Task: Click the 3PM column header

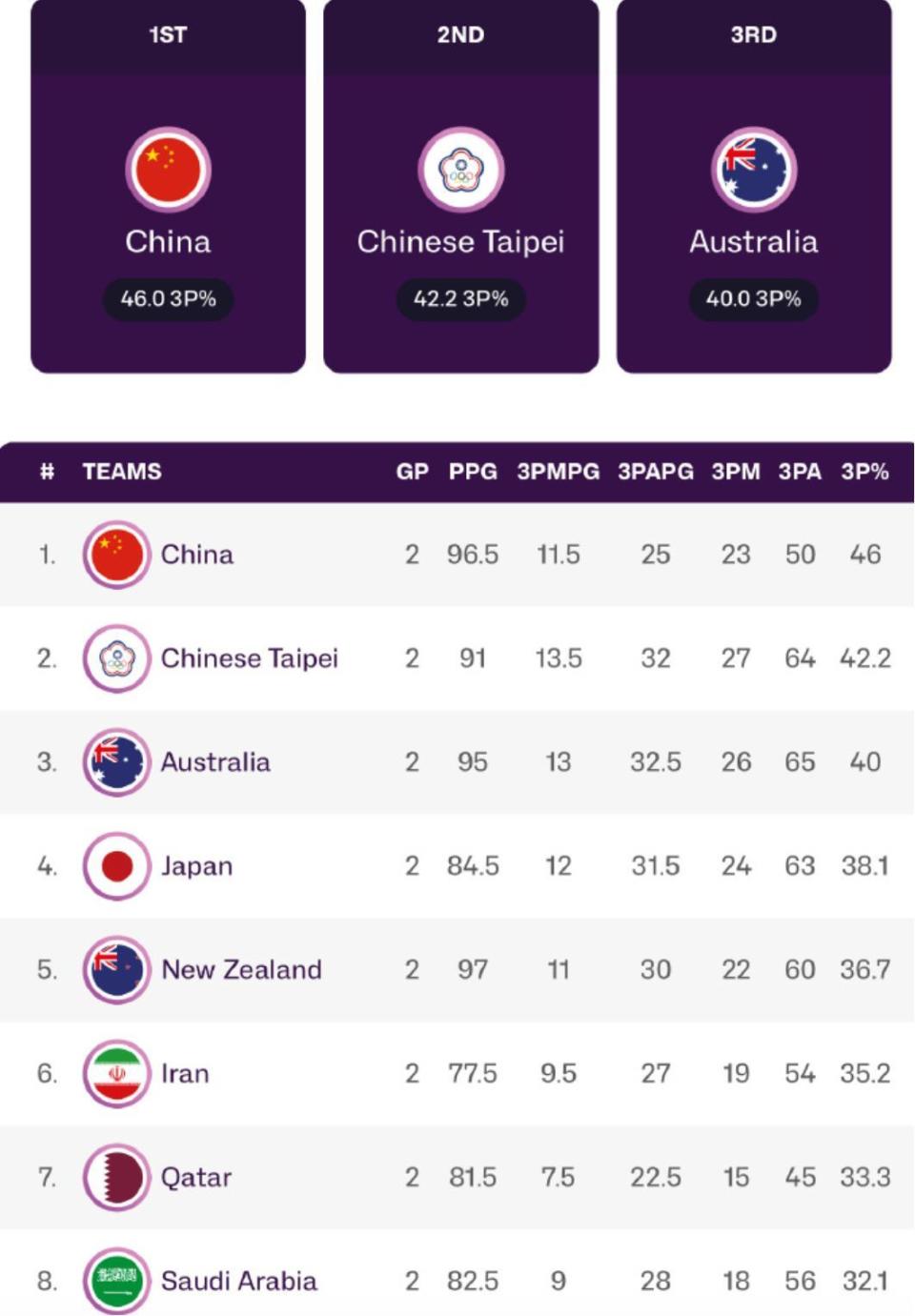Action: coord(735,472)
